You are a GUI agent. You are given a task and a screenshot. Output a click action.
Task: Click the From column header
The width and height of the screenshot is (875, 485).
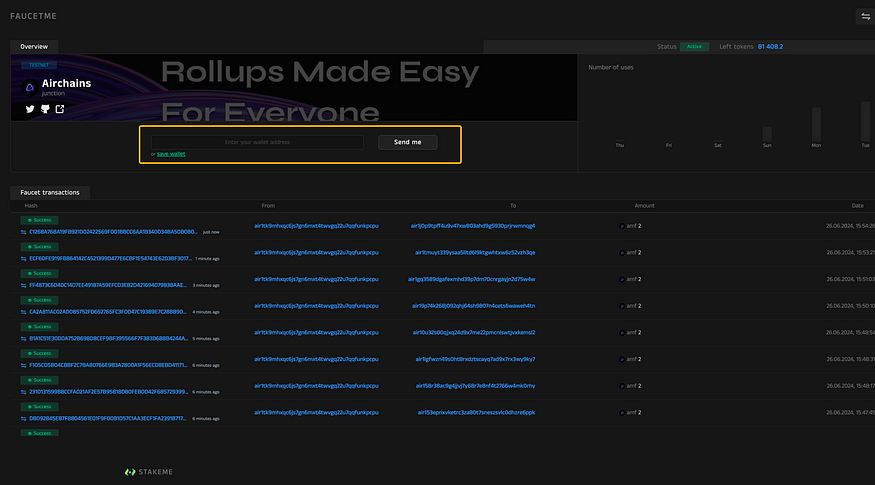coord(268,206)
